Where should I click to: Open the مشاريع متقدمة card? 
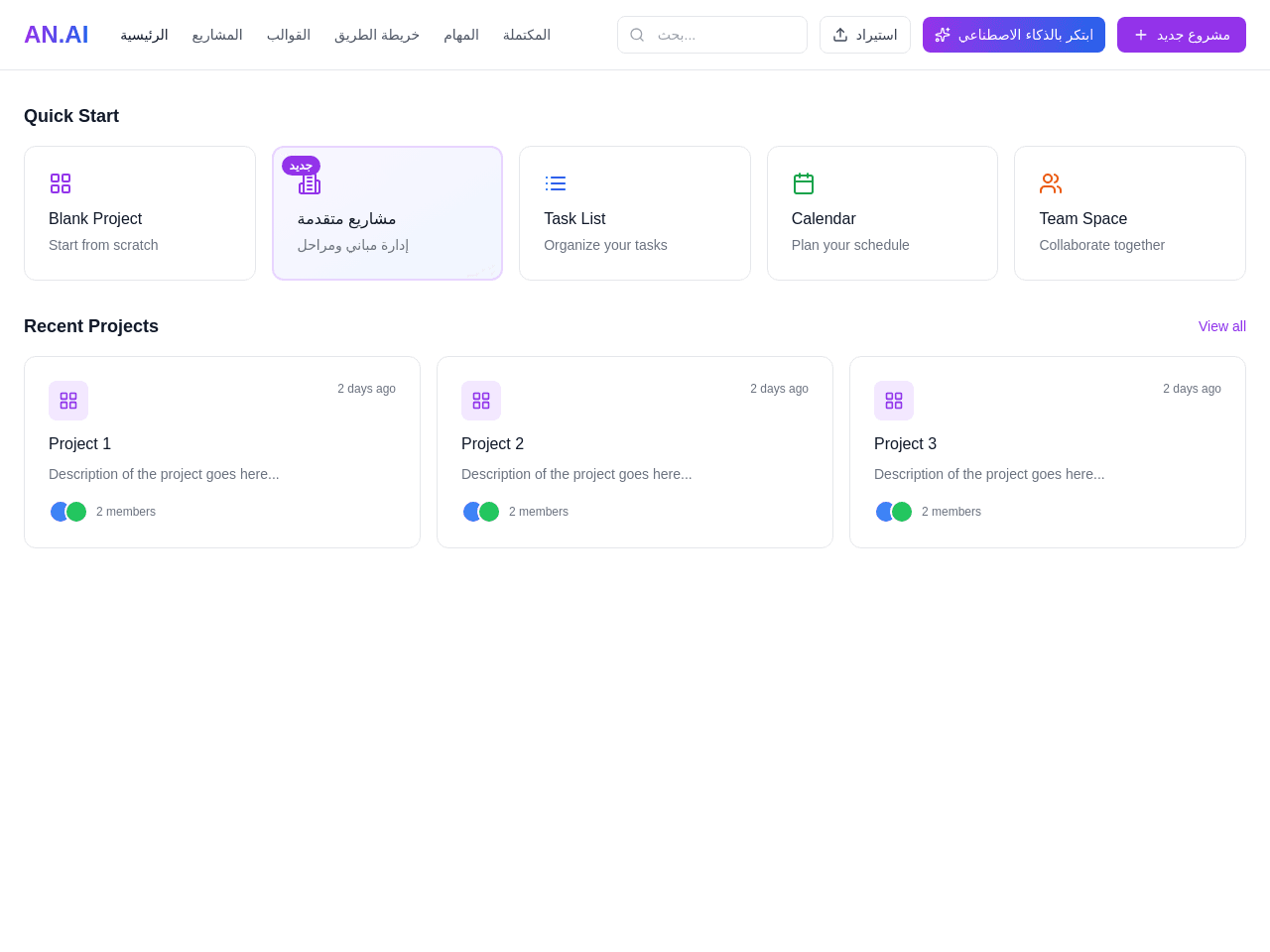pos(387,213)
